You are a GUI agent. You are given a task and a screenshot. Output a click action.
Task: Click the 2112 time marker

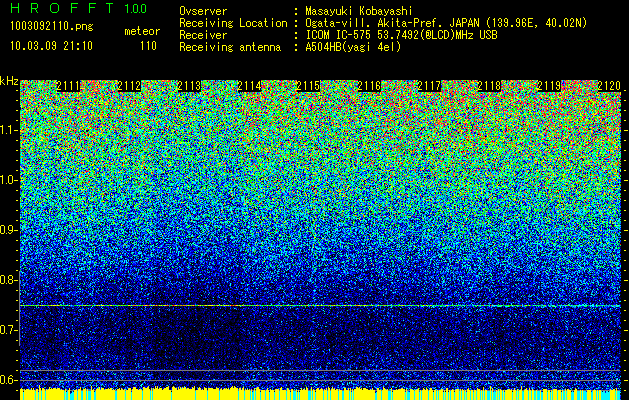coord(129,86)
